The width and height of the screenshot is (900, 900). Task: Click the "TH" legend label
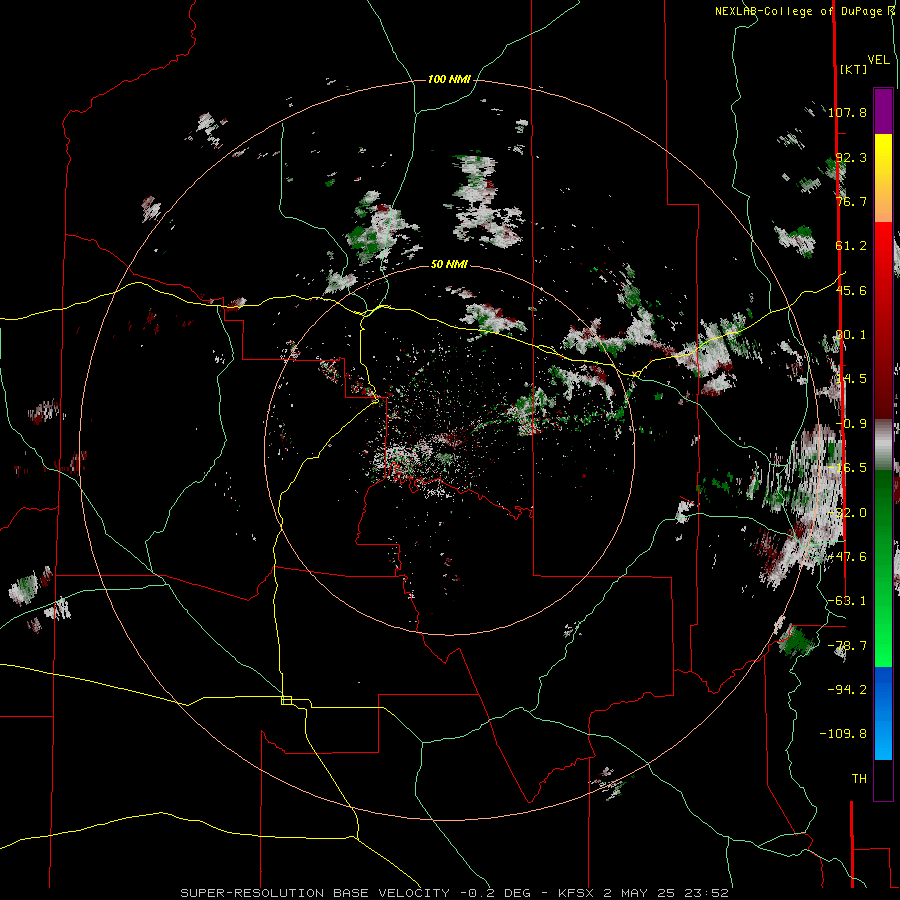[859, 779]
